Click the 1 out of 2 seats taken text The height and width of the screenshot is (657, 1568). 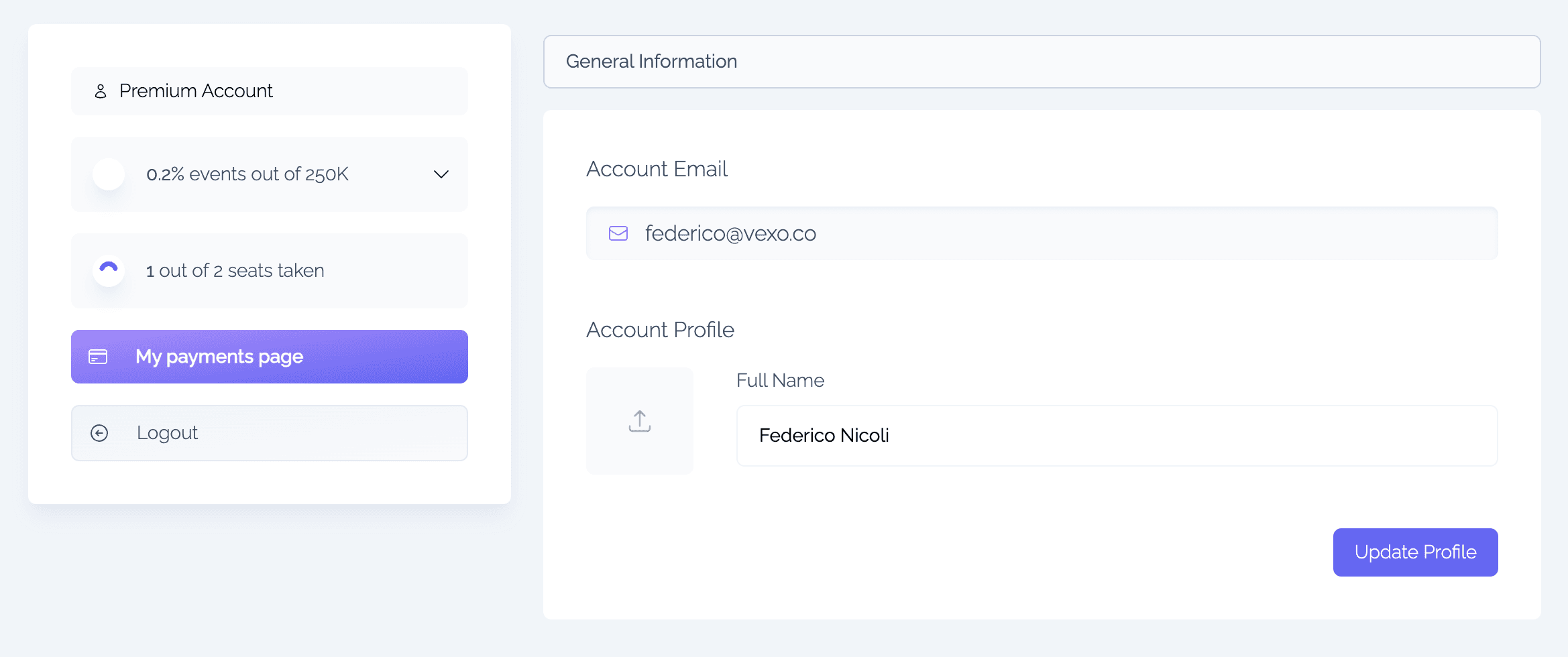235,271
